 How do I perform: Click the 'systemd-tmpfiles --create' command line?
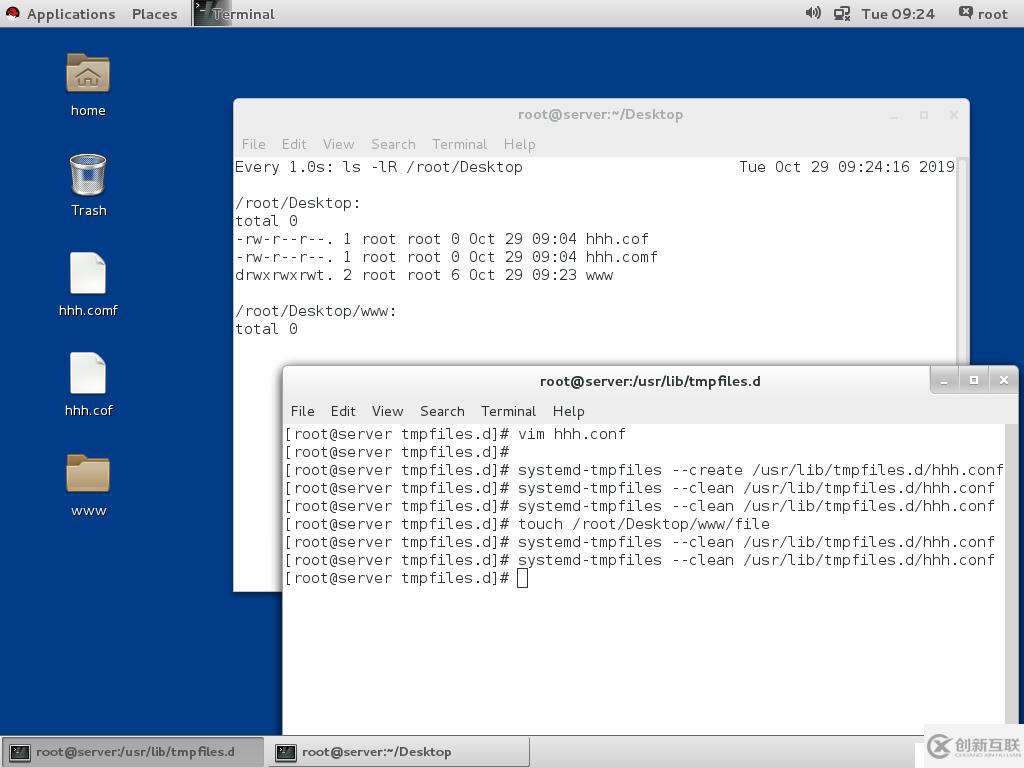(644, 470)
